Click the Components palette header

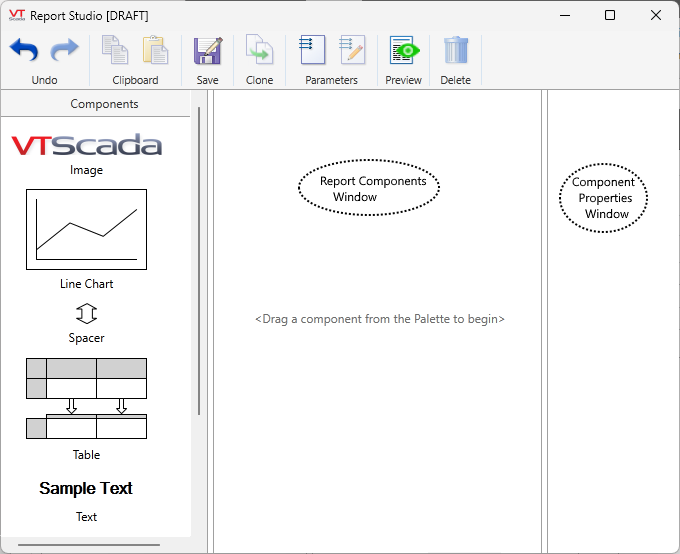(95, 104)
